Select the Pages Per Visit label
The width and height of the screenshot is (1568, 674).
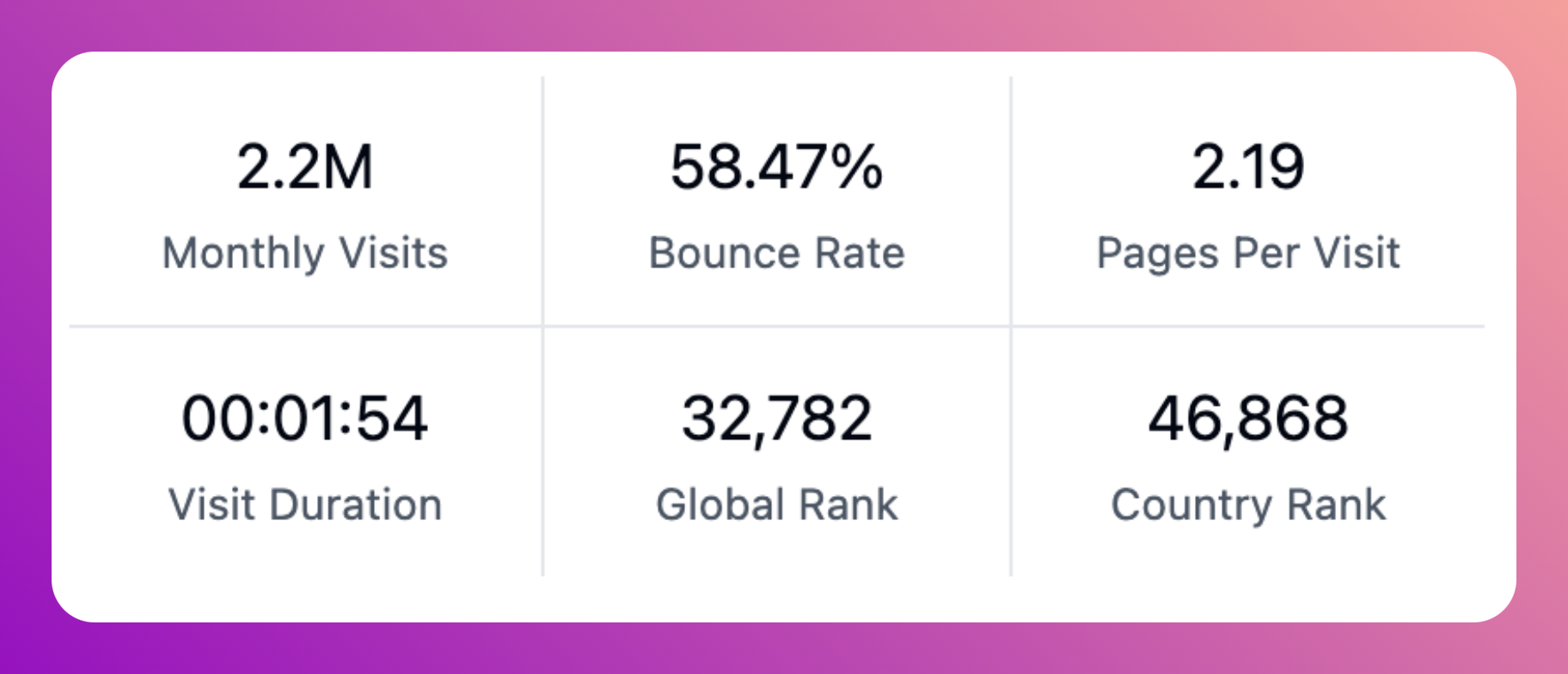(x=1248, y=254)
